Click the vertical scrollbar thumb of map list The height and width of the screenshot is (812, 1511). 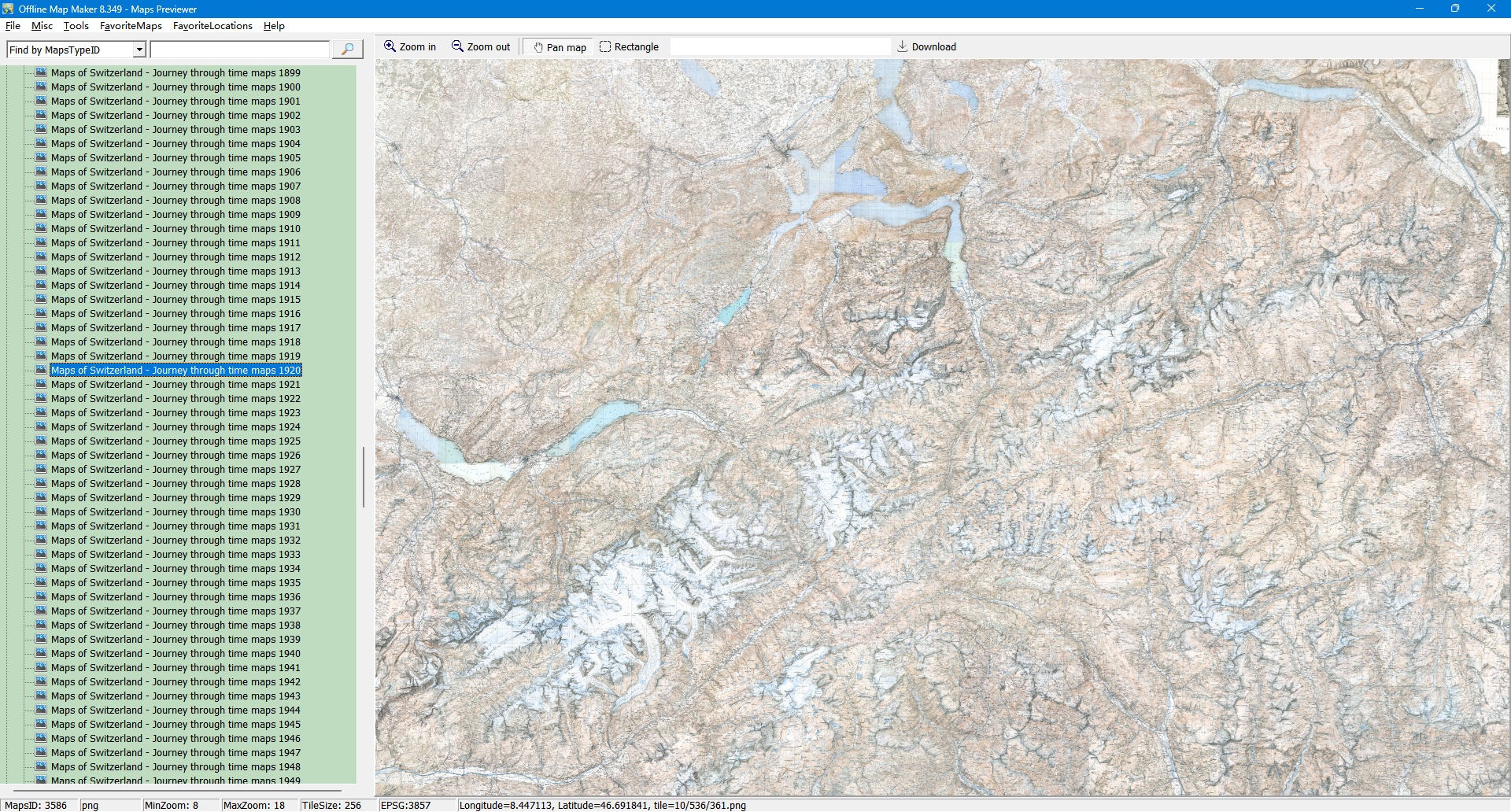(364, 477)
